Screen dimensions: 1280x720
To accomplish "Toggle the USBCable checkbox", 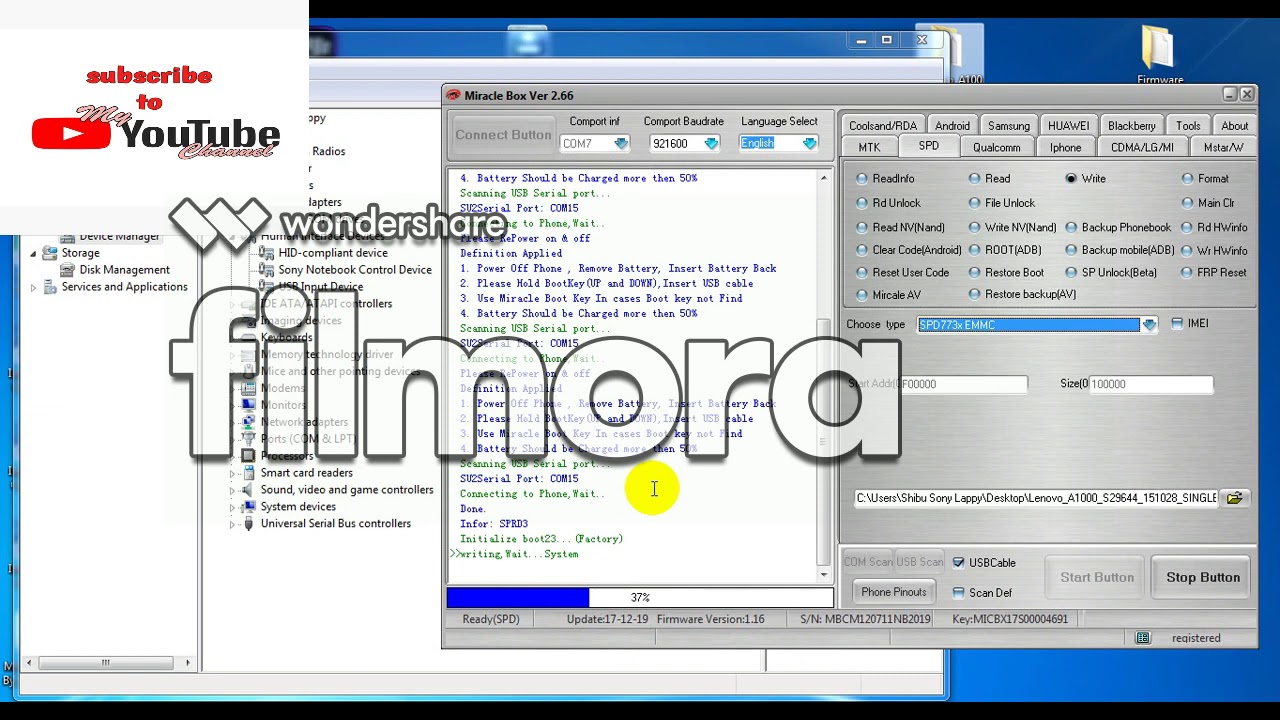I will click(958, 563).
